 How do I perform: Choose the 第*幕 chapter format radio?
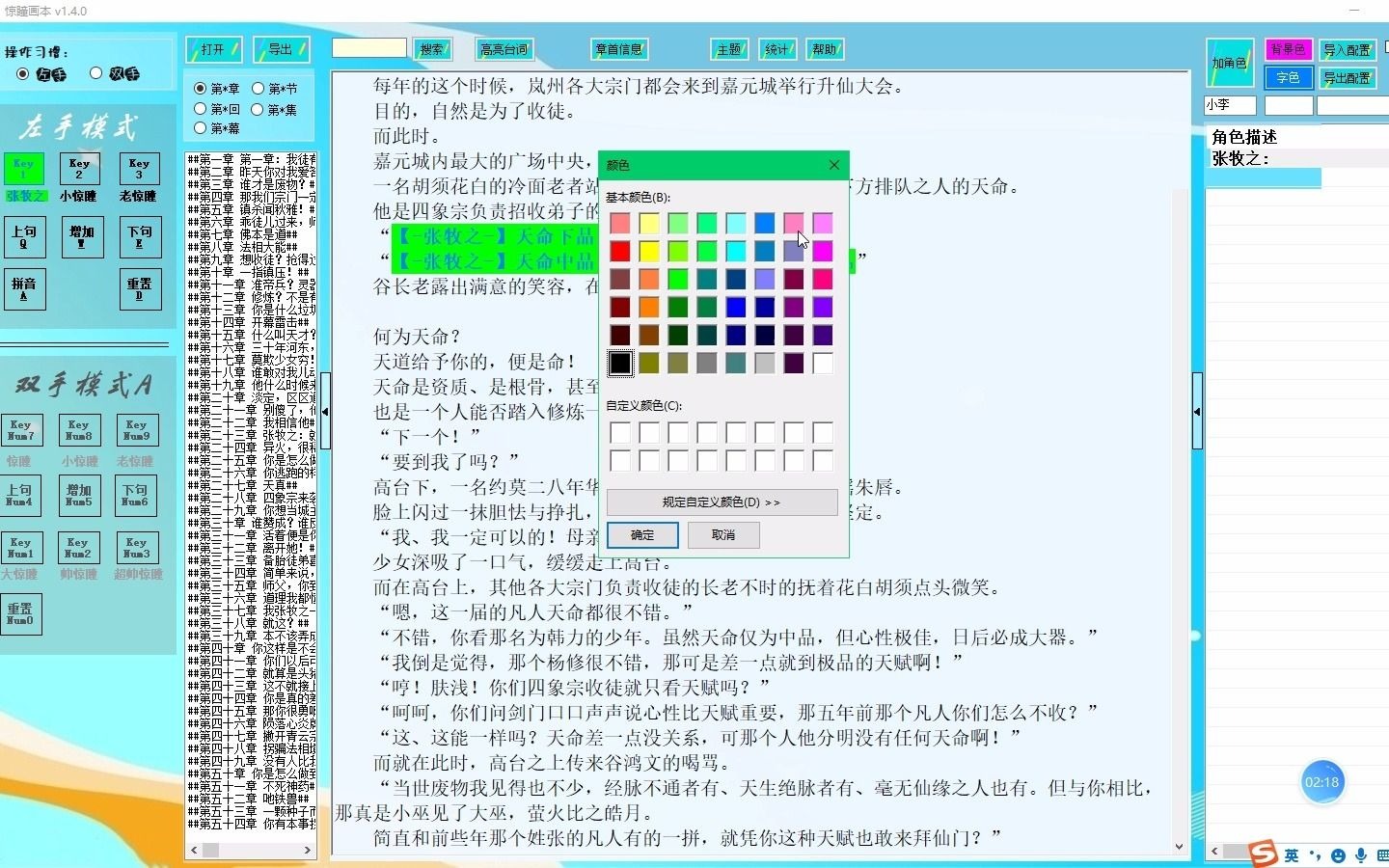[x=201, y=127]
